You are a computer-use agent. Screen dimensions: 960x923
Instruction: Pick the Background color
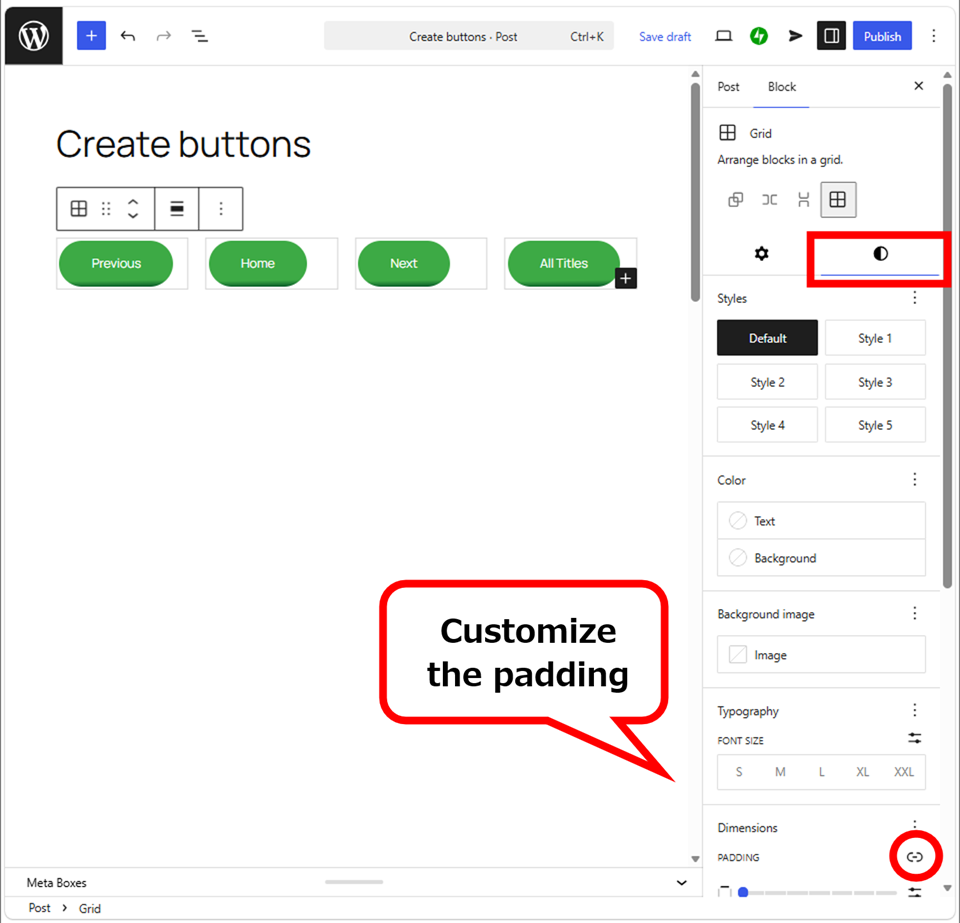pos(821,558)
